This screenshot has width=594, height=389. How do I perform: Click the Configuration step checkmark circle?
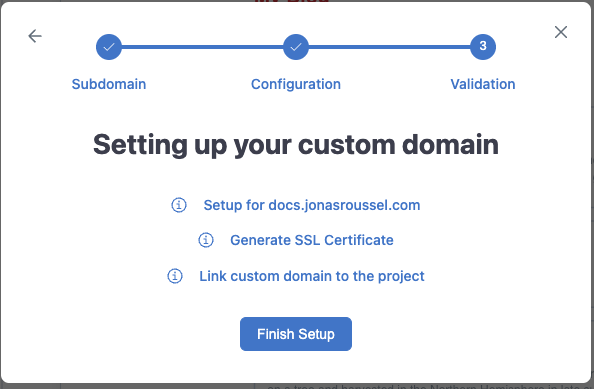[296, 47]
